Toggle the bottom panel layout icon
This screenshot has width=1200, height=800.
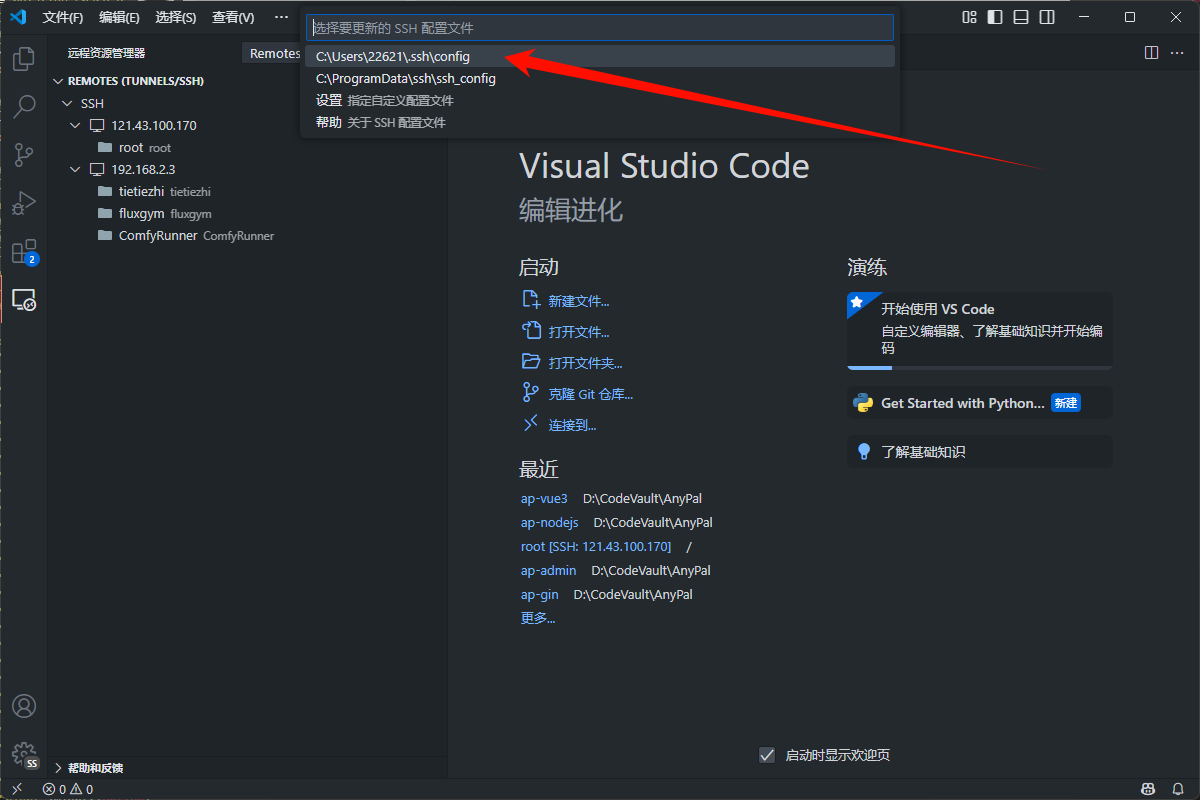tap(1021, 17)
